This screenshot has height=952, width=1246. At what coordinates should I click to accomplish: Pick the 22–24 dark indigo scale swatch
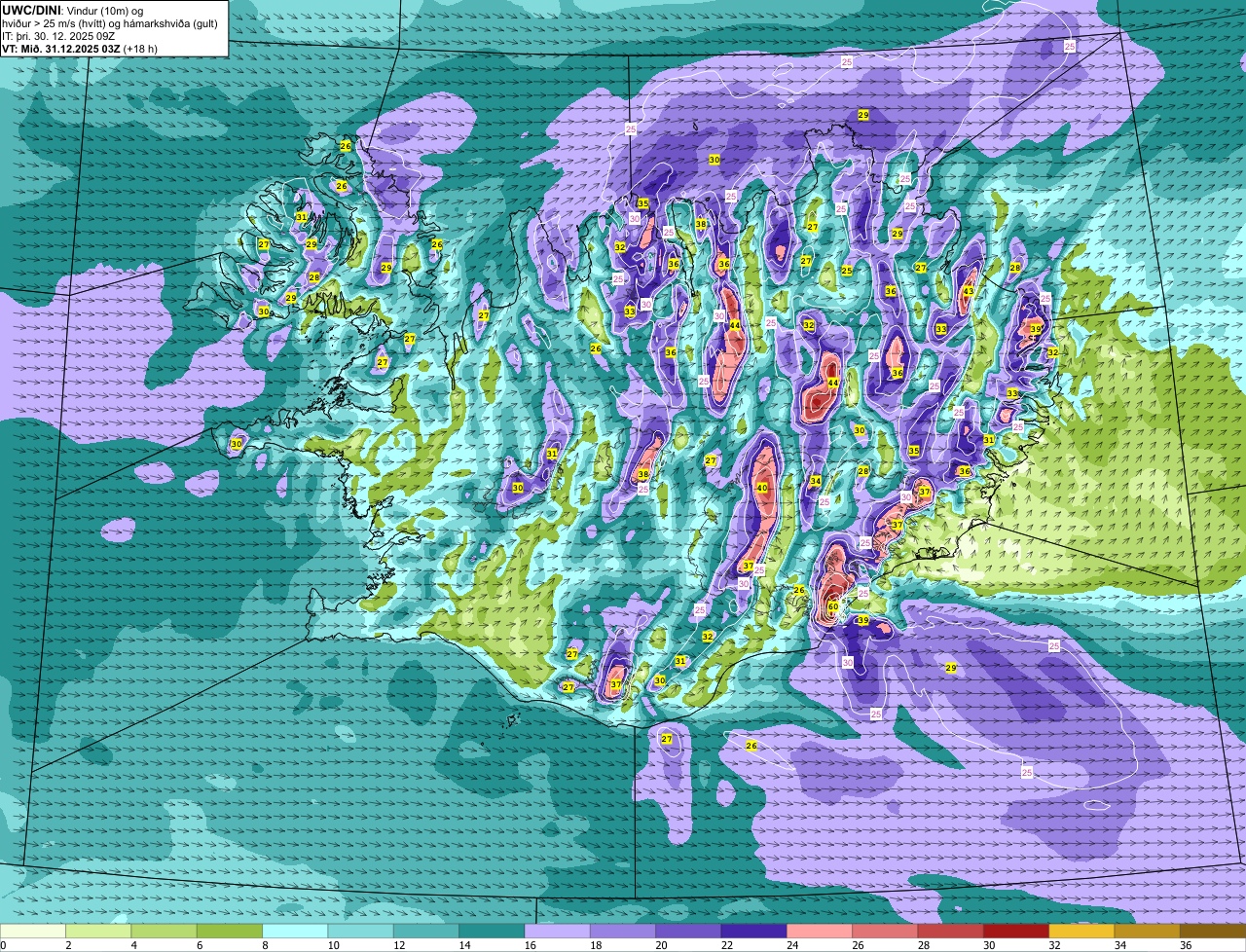click(753, 931)
